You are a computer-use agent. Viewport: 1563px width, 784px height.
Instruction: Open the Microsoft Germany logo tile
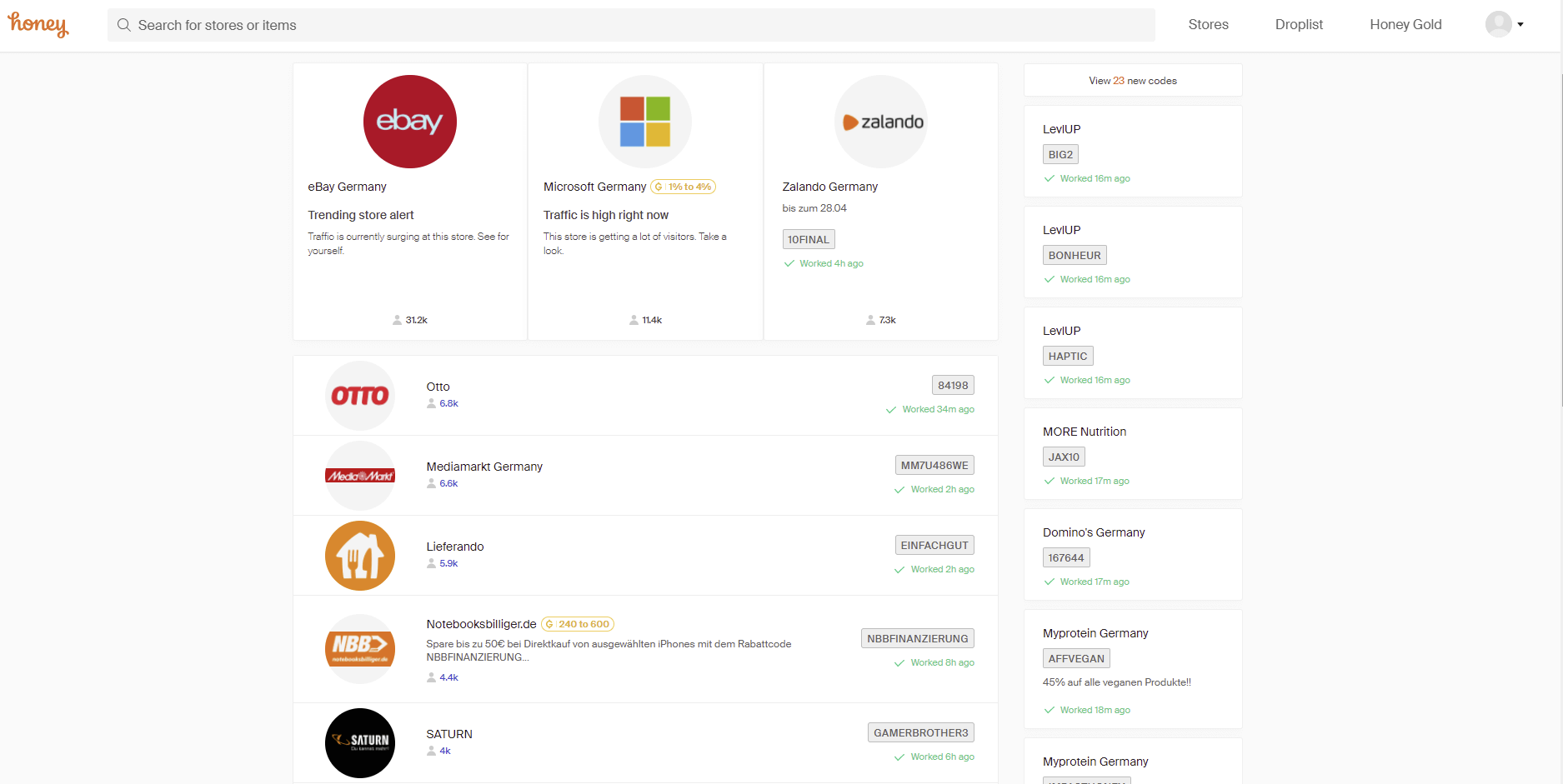(x=645, y=122)
